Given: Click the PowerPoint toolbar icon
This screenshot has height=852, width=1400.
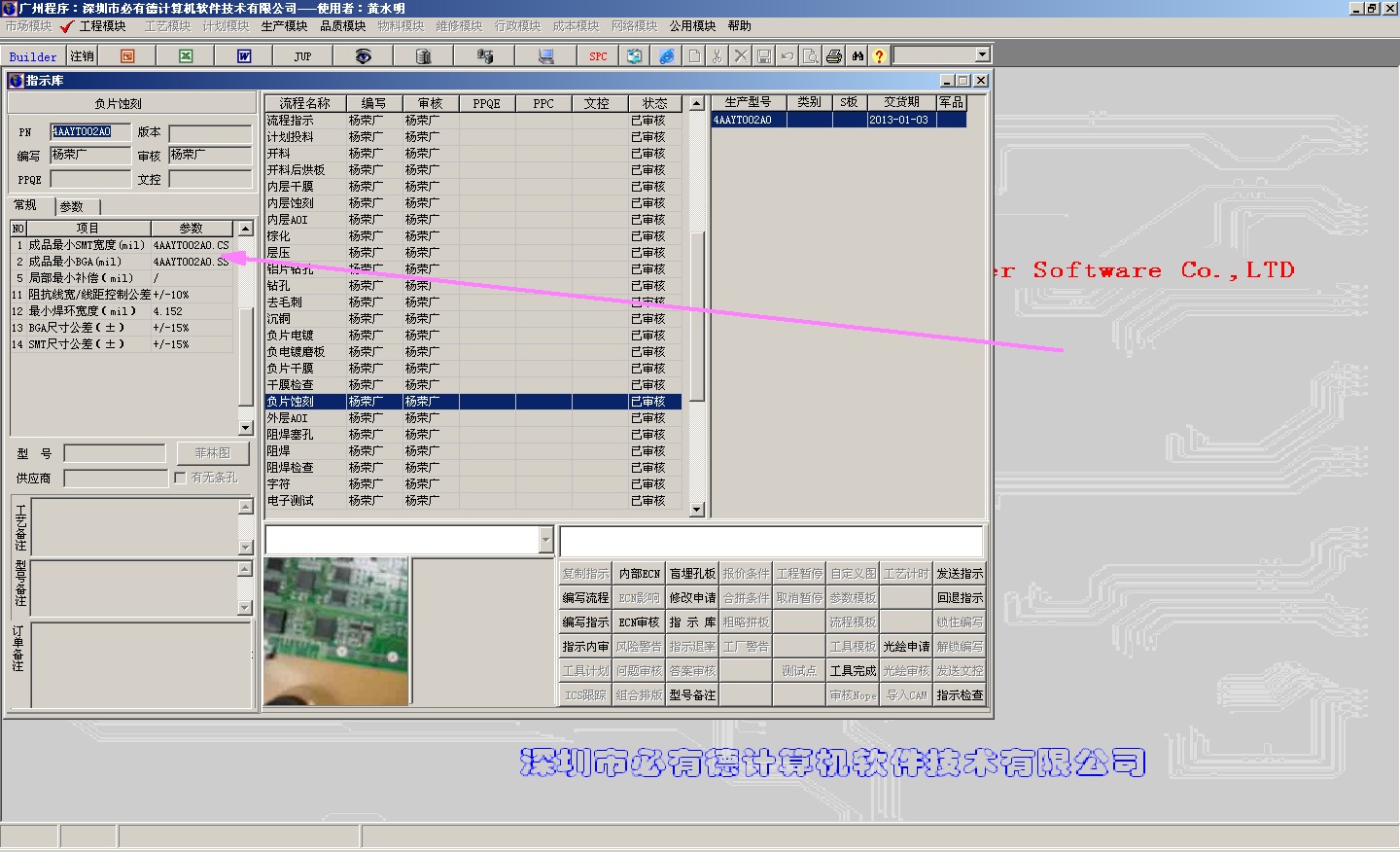Looking at the screenshot, I should tap(127, 56).
